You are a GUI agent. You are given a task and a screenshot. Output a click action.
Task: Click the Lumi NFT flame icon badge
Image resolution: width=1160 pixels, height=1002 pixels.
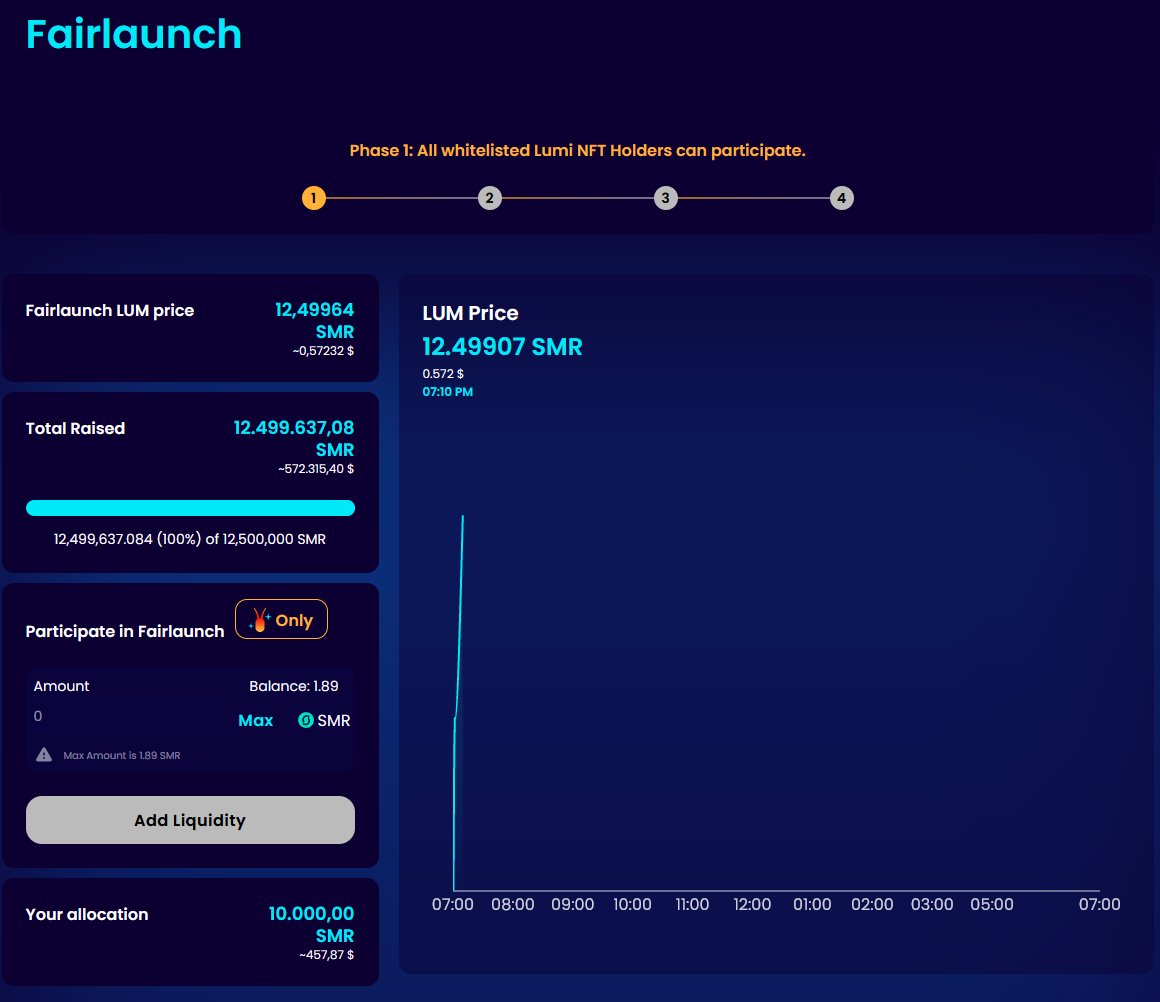[281, 619]
